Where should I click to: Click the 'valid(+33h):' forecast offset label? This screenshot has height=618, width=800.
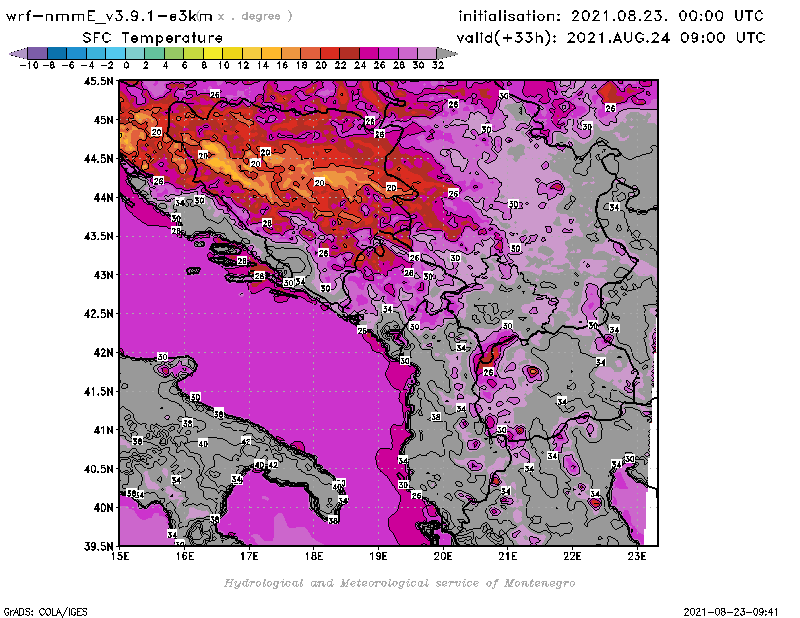coord(507,38)
